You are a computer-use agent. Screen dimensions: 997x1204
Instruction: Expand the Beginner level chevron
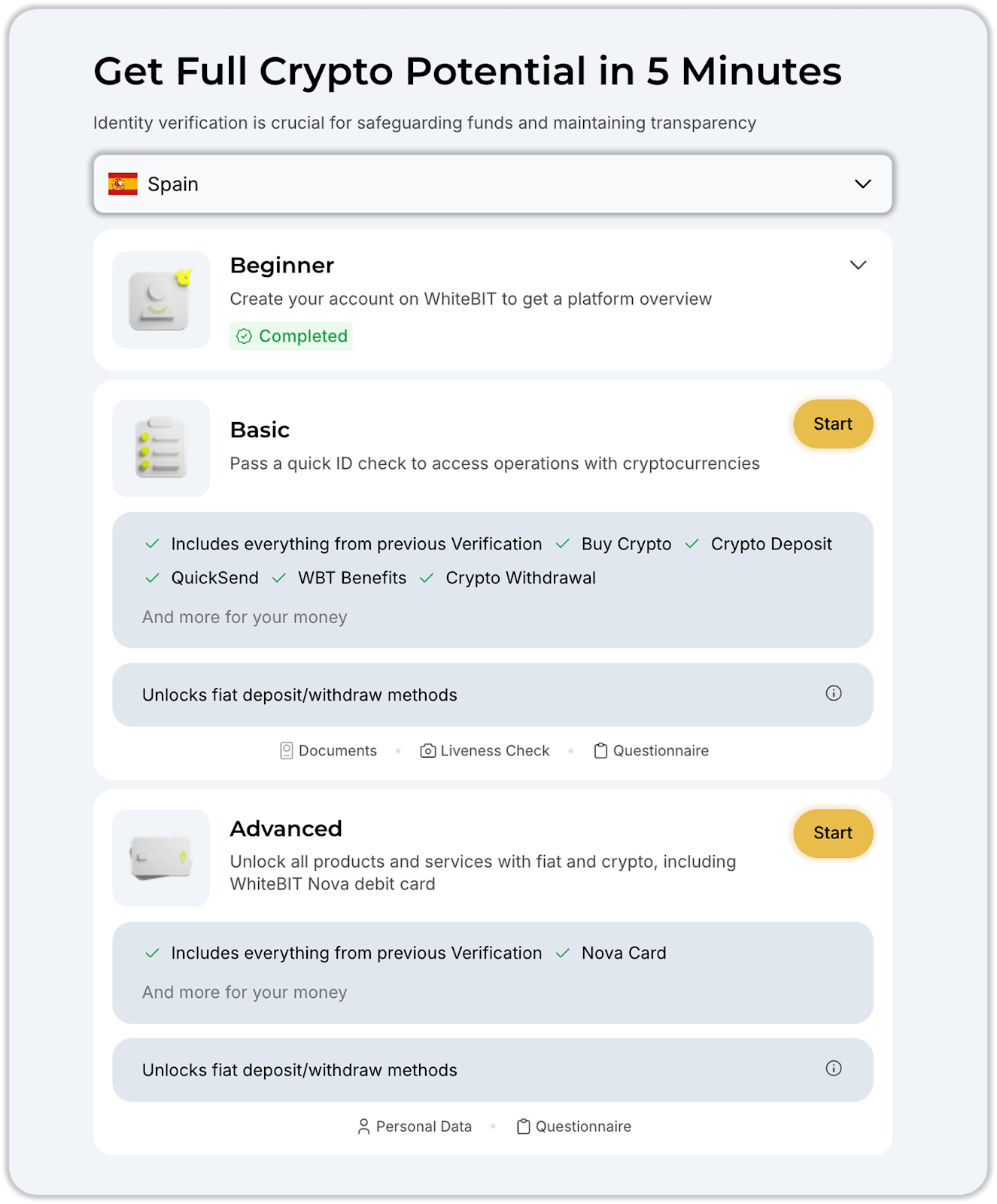(x=858, y=265)
